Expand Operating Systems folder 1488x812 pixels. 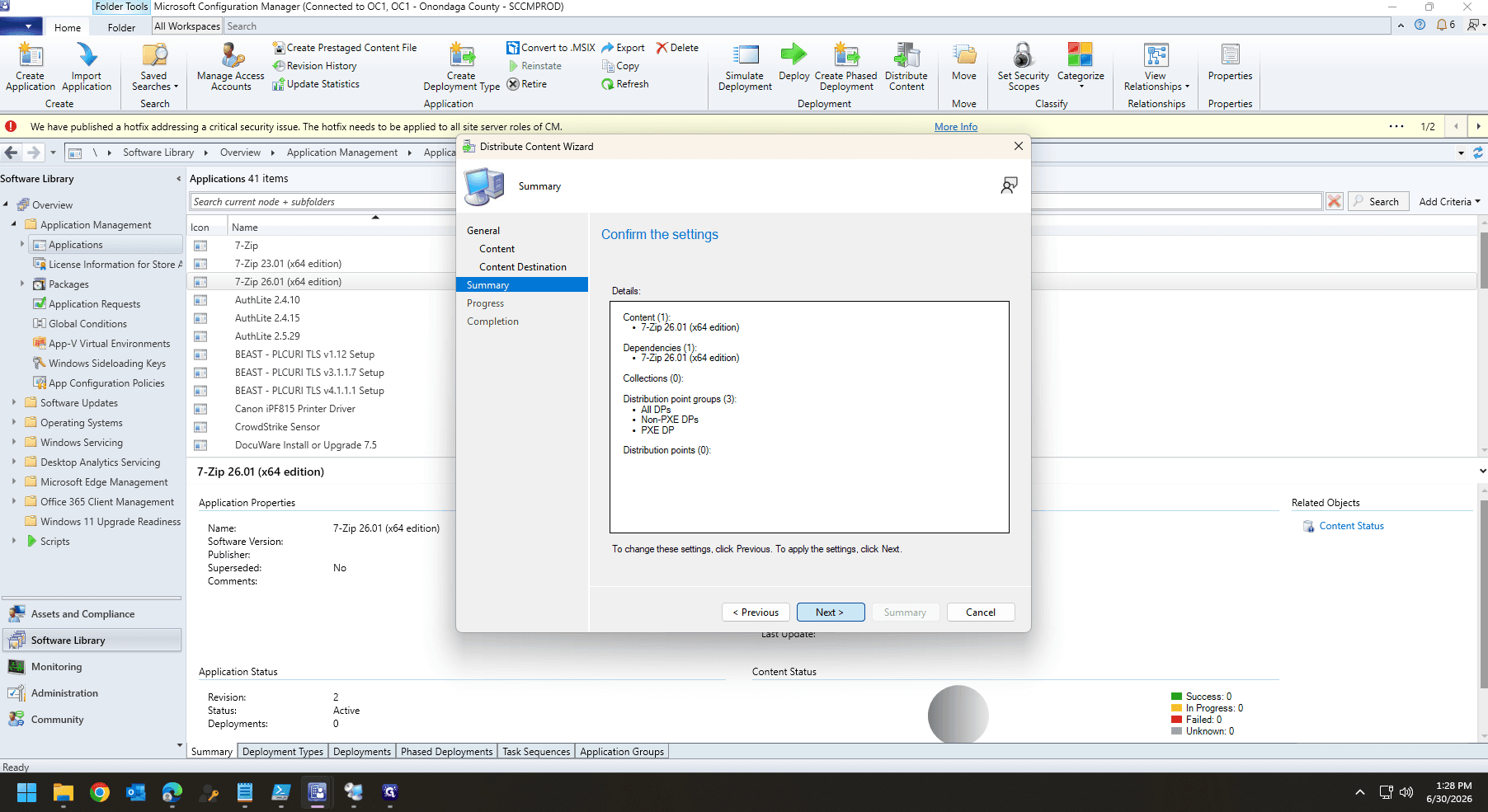[x=14, y=422]
